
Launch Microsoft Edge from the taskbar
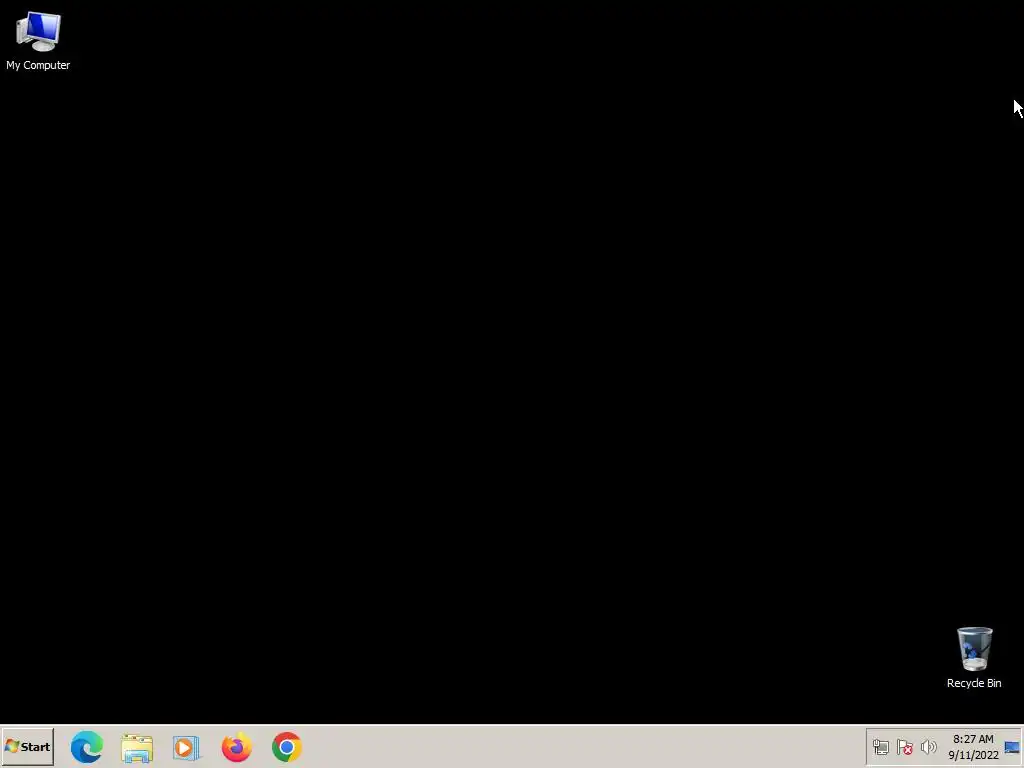[87, 747]
